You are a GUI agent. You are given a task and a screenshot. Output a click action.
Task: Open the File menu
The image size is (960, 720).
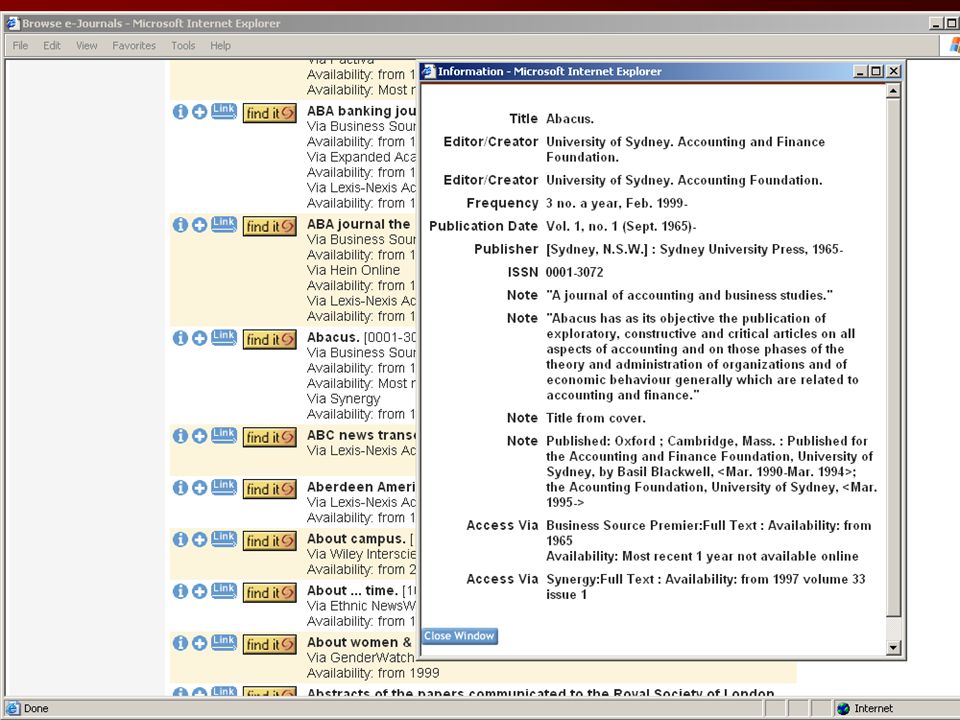(20, 45)
